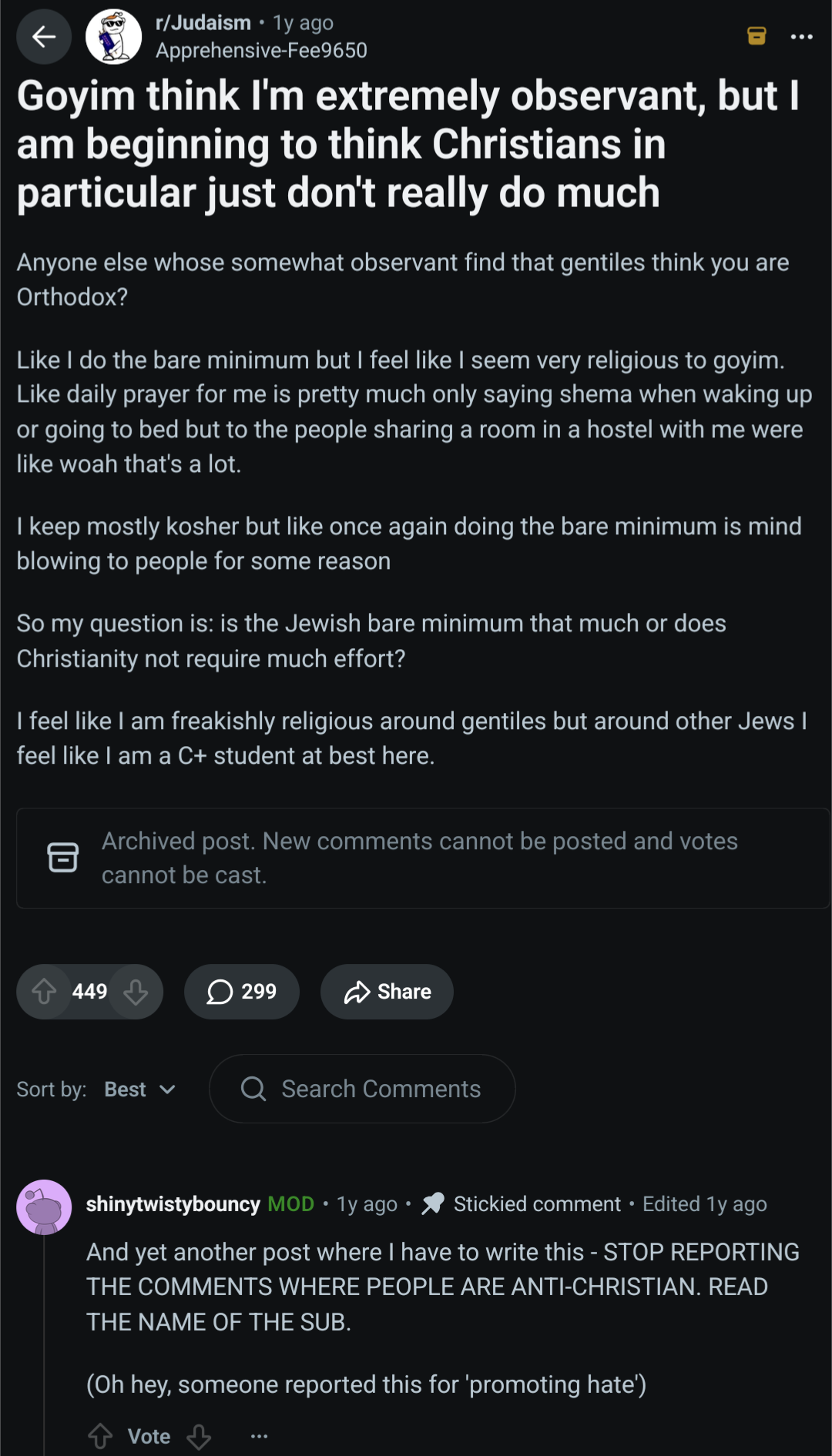Open the r/Judaism subreddit link
Viewport: 832px width, 1456px height.
point(203,23)
